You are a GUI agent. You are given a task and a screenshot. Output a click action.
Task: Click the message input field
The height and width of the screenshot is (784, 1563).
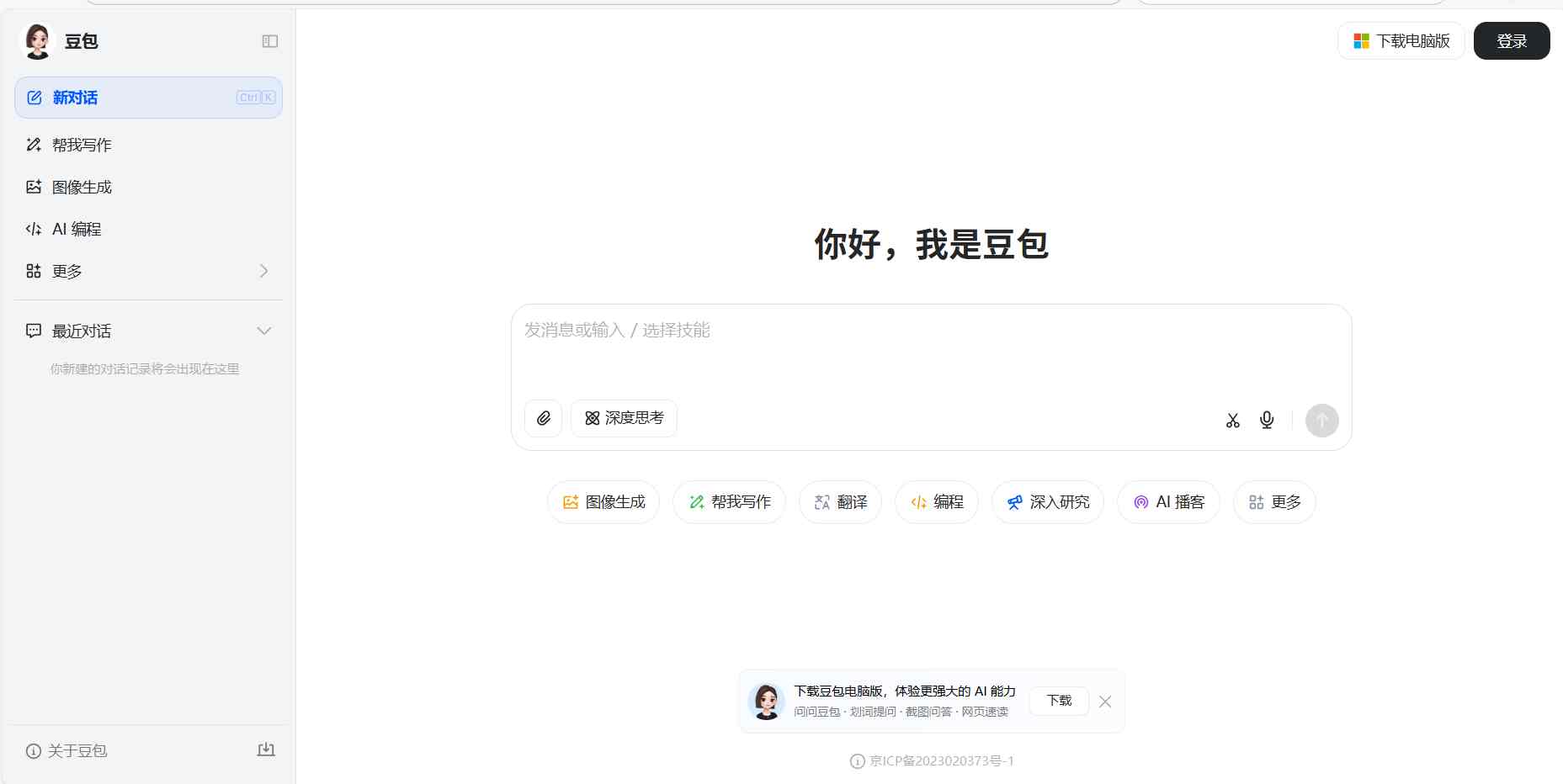(842, 353)
